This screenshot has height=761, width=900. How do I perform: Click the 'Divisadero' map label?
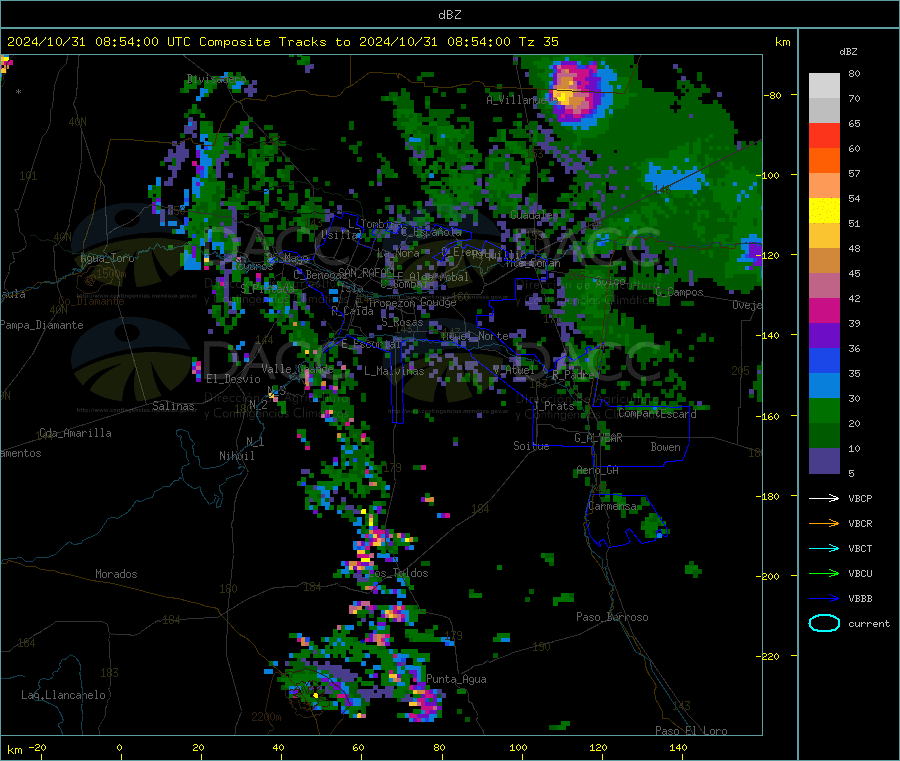[x=216, y=79]
